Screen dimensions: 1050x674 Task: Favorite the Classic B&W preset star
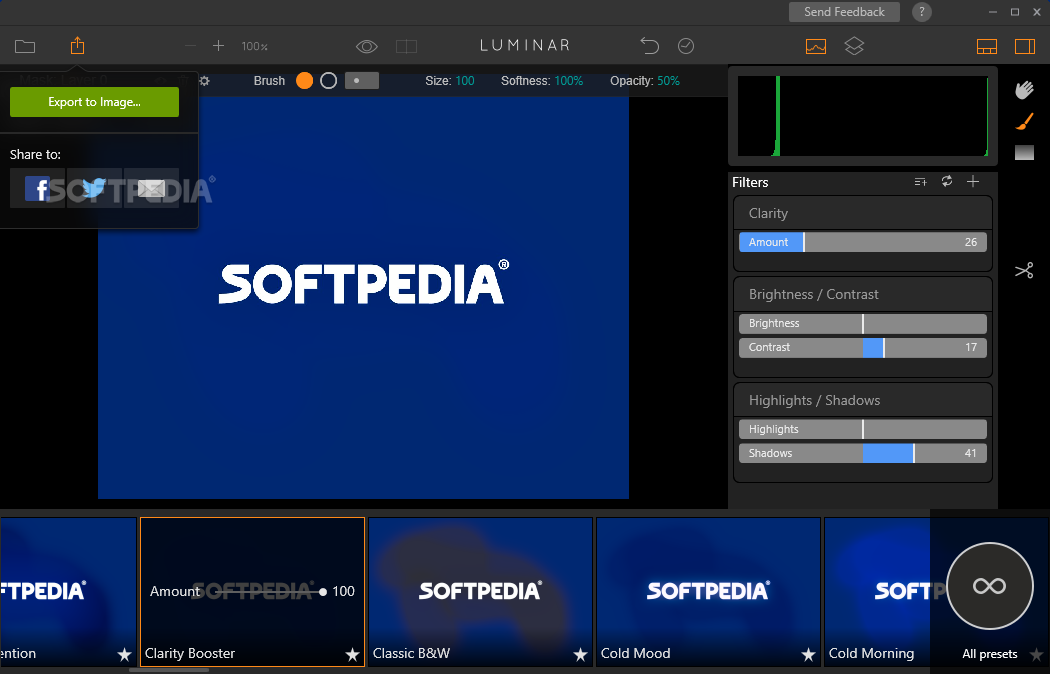tap(580, 655)
